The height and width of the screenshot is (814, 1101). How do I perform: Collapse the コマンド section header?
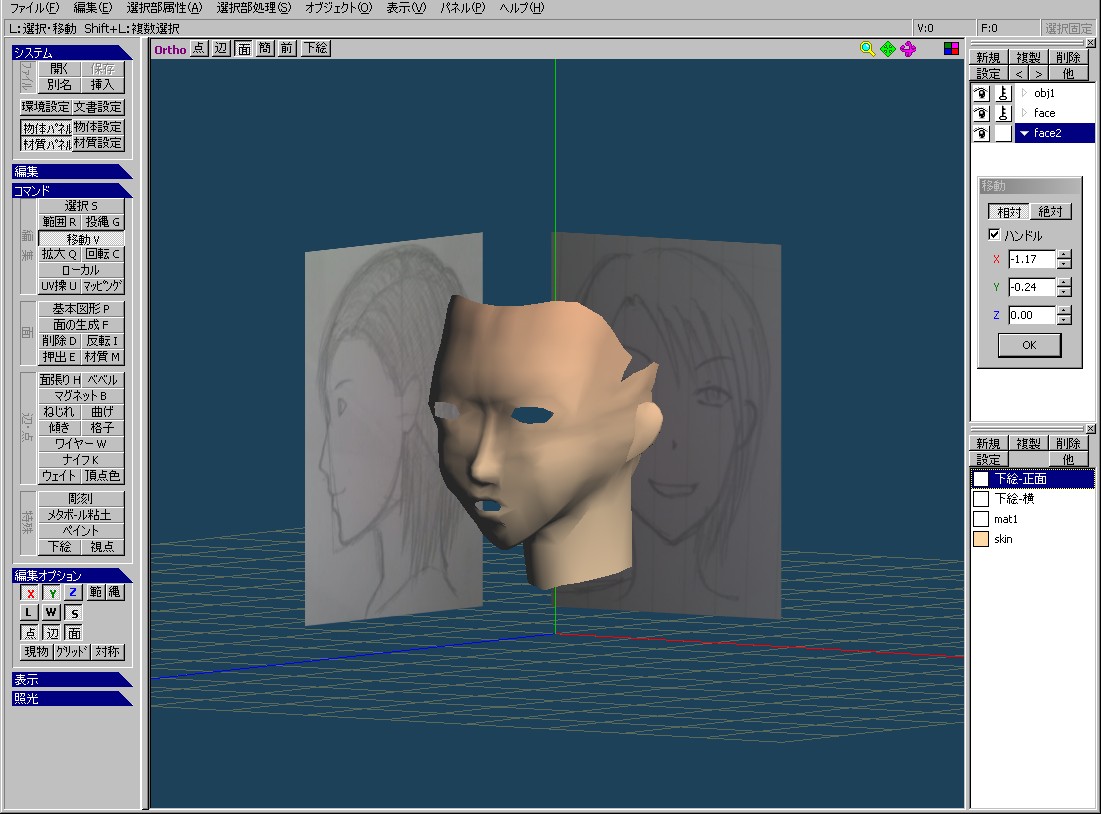tap(72, 190)
